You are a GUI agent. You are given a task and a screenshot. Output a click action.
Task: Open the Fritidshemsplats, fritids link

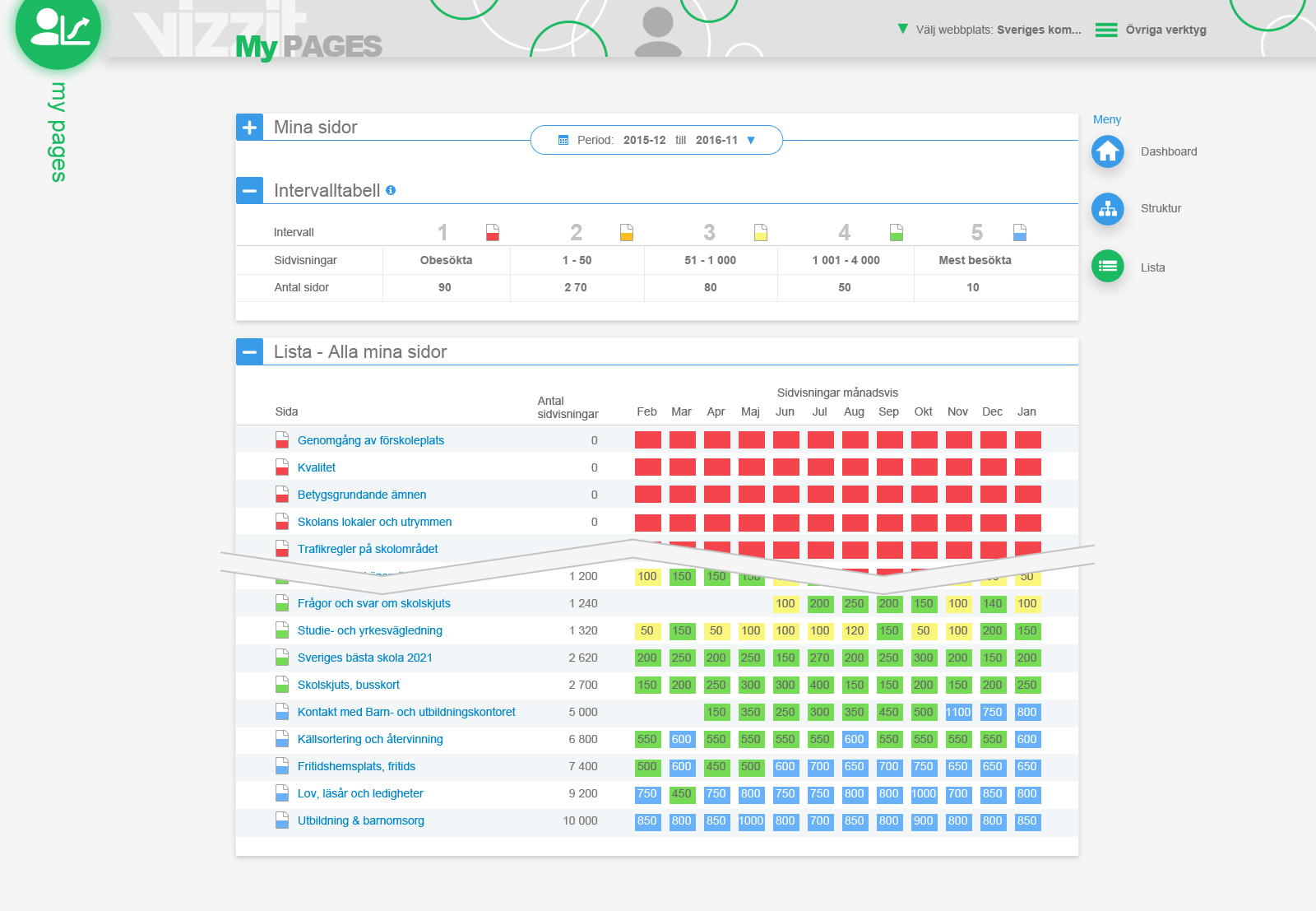[356, 766]
